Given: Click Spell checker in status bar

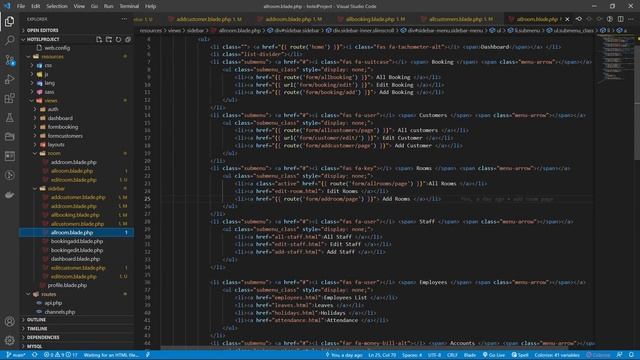Looking at the screenshot, I should [520, 355].
